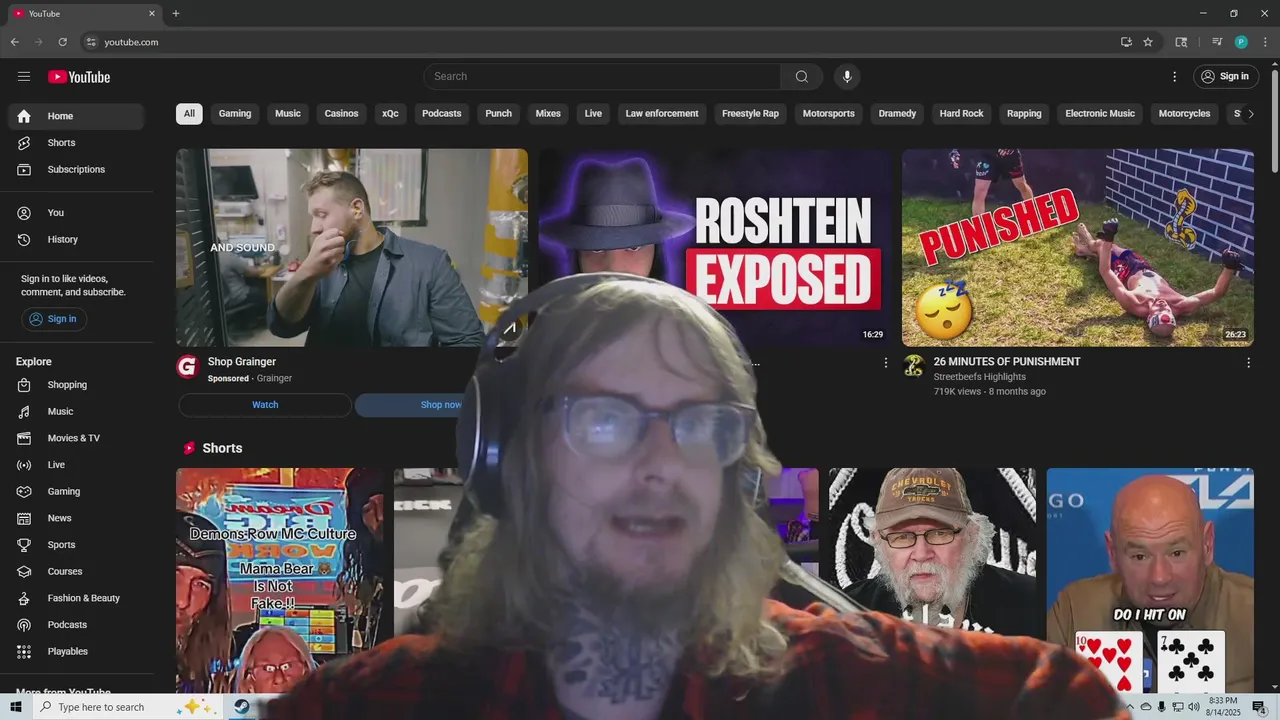Click Shop now button on ad
The height and width of the screenshot is (720, 1280).
coord(441,405)
